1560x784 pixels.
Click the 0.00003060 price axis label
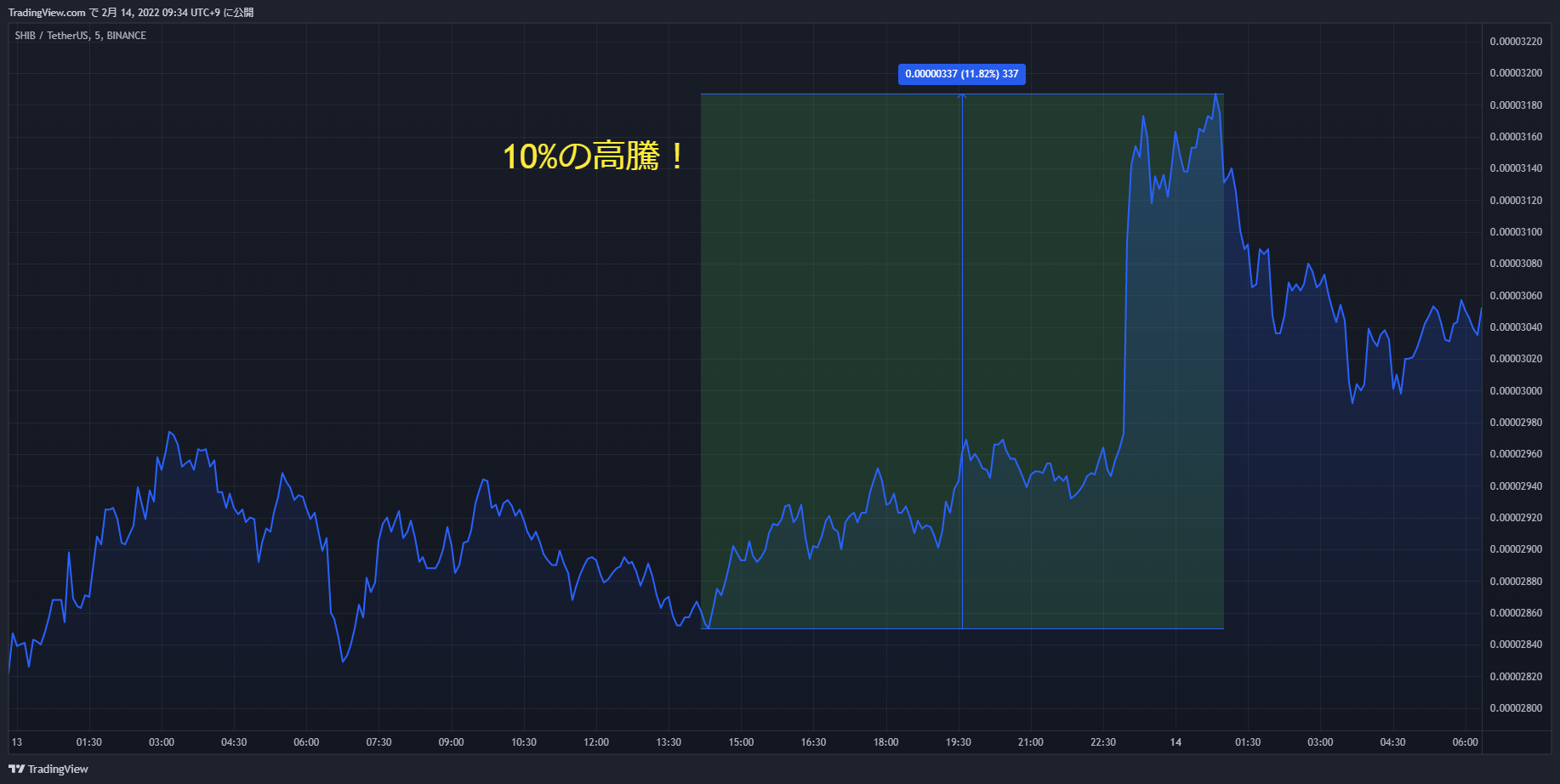click(1516, 296)
